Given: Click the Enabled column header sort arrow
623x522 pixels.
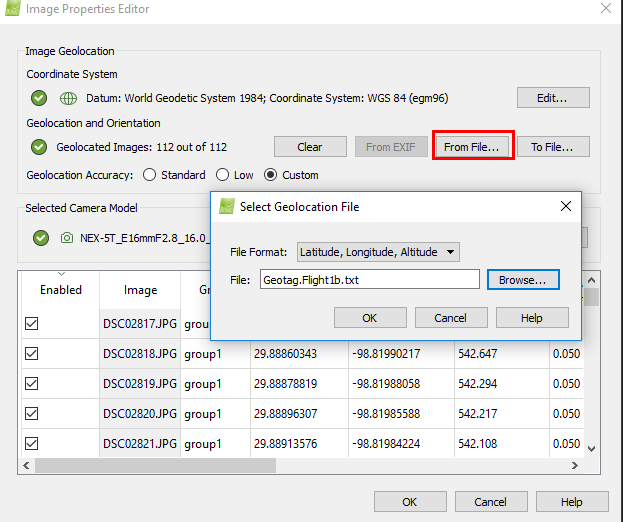Looking at the screenshot, I should [61, 273].
